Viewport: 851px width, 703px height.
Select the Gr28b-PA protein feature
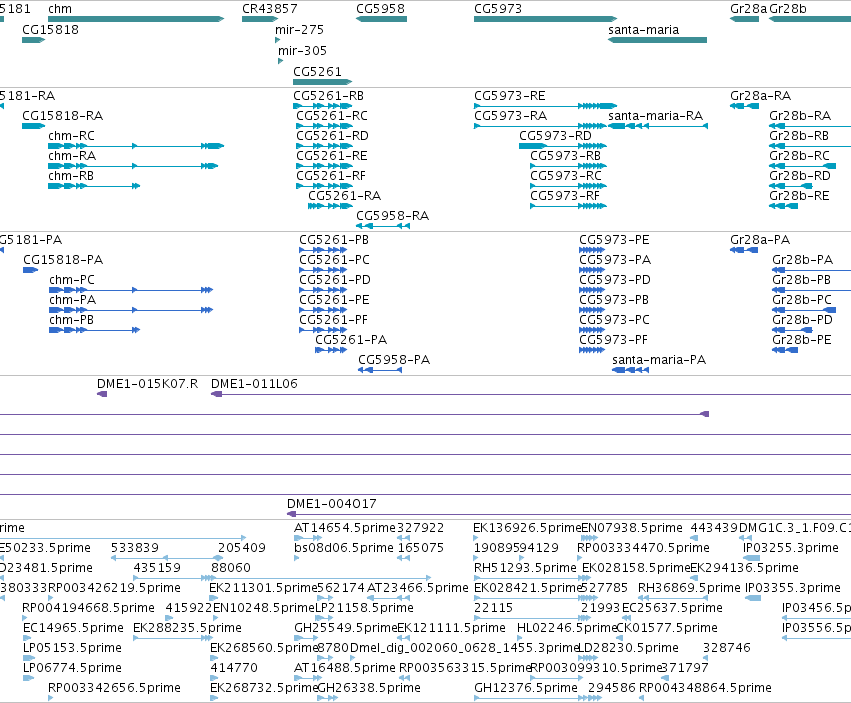pos(811,270)
